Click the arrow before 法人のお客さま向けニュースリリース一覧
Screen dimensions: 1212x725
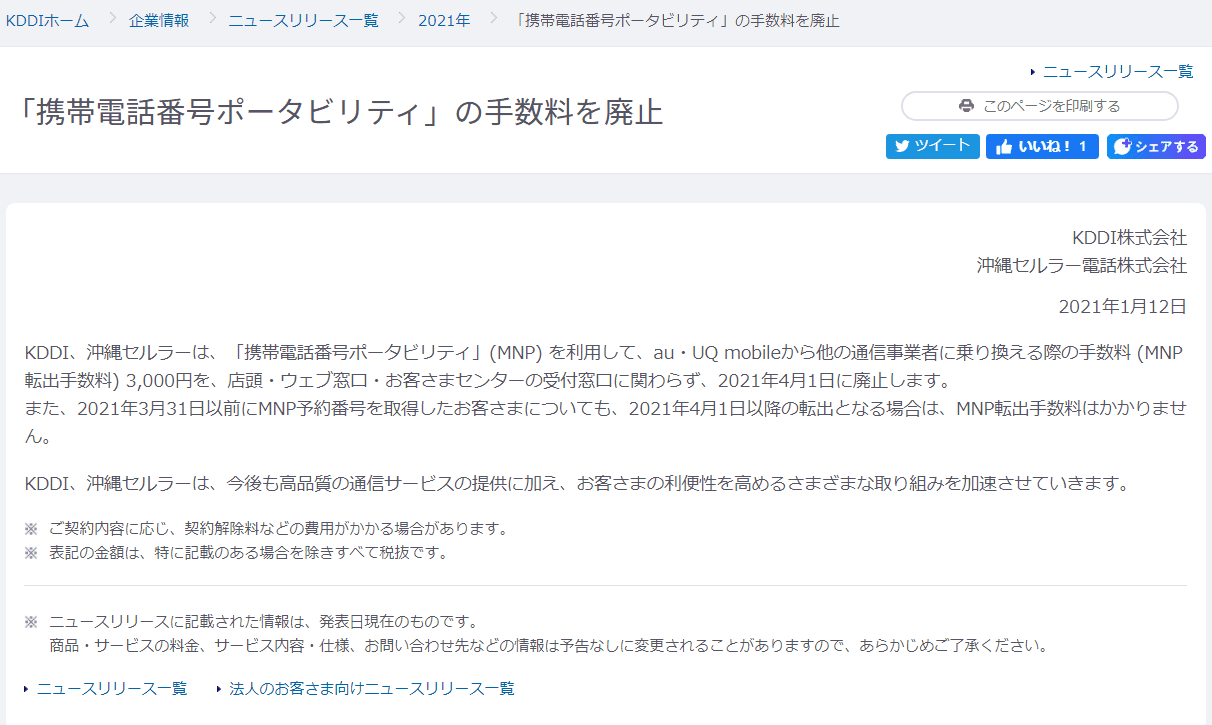[x=219, y=689]
